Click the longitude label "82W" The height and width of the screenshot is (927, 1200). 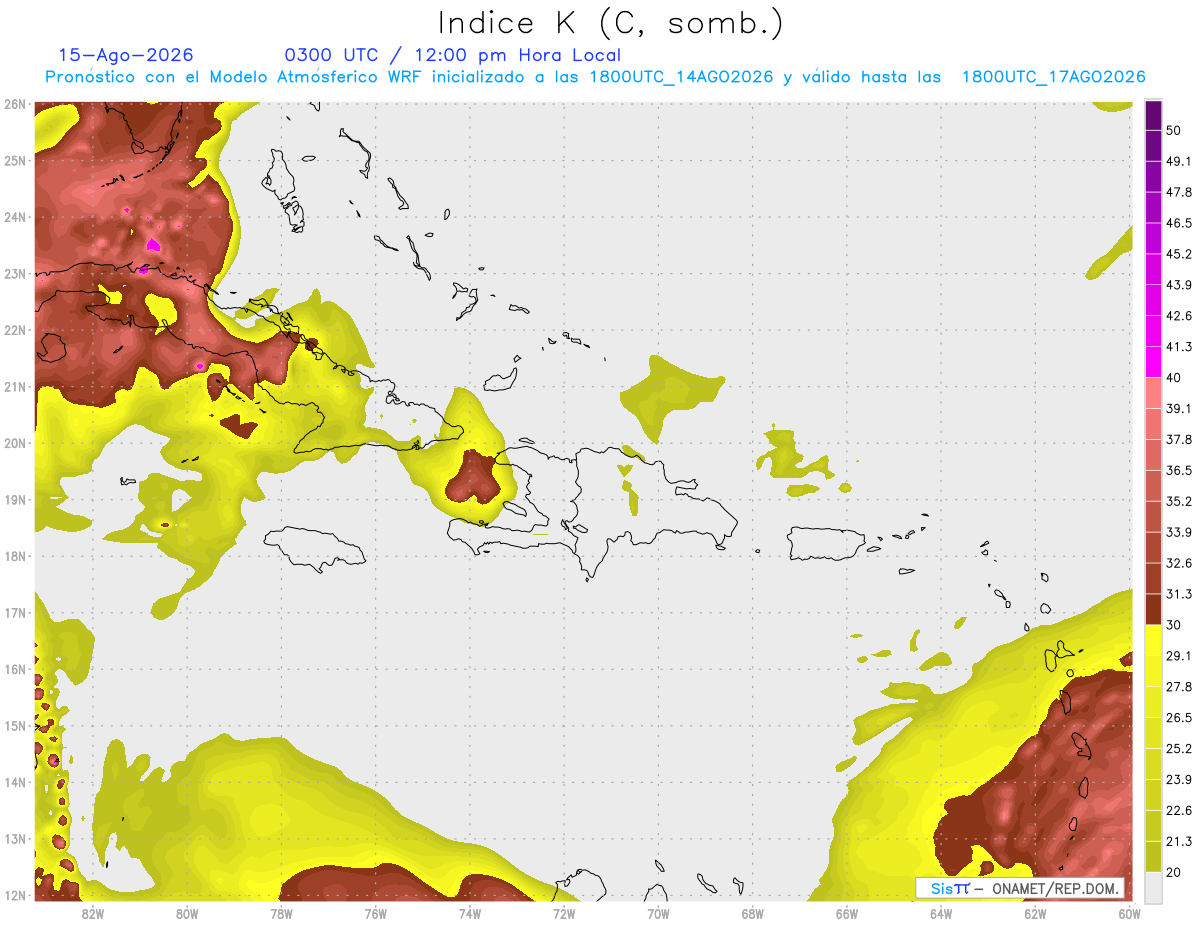pyautogui.click(x=93, y=914)
